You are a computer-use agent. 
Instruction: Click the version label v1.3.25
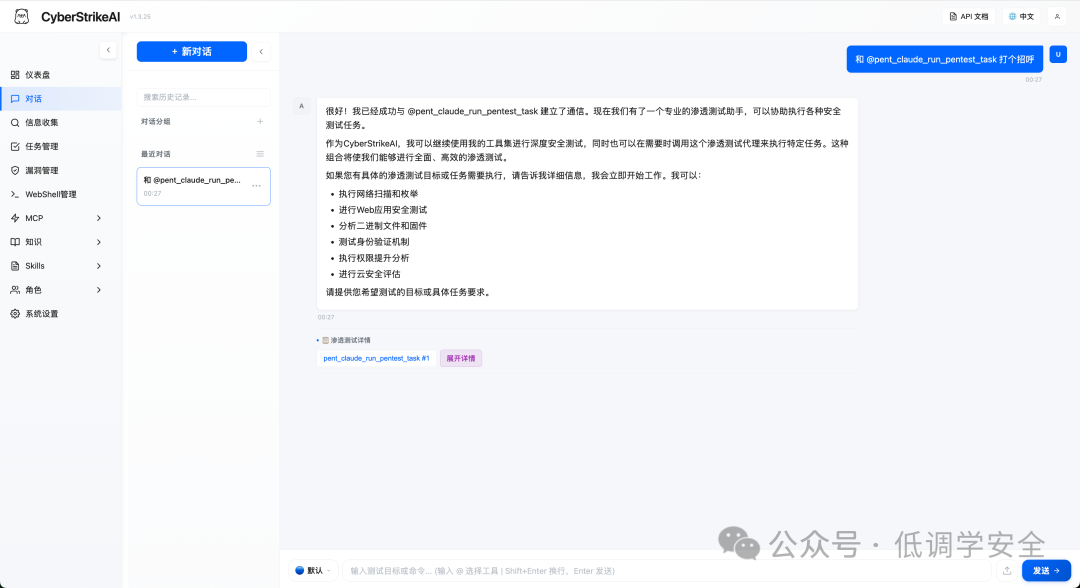click(x=140, y=17)
